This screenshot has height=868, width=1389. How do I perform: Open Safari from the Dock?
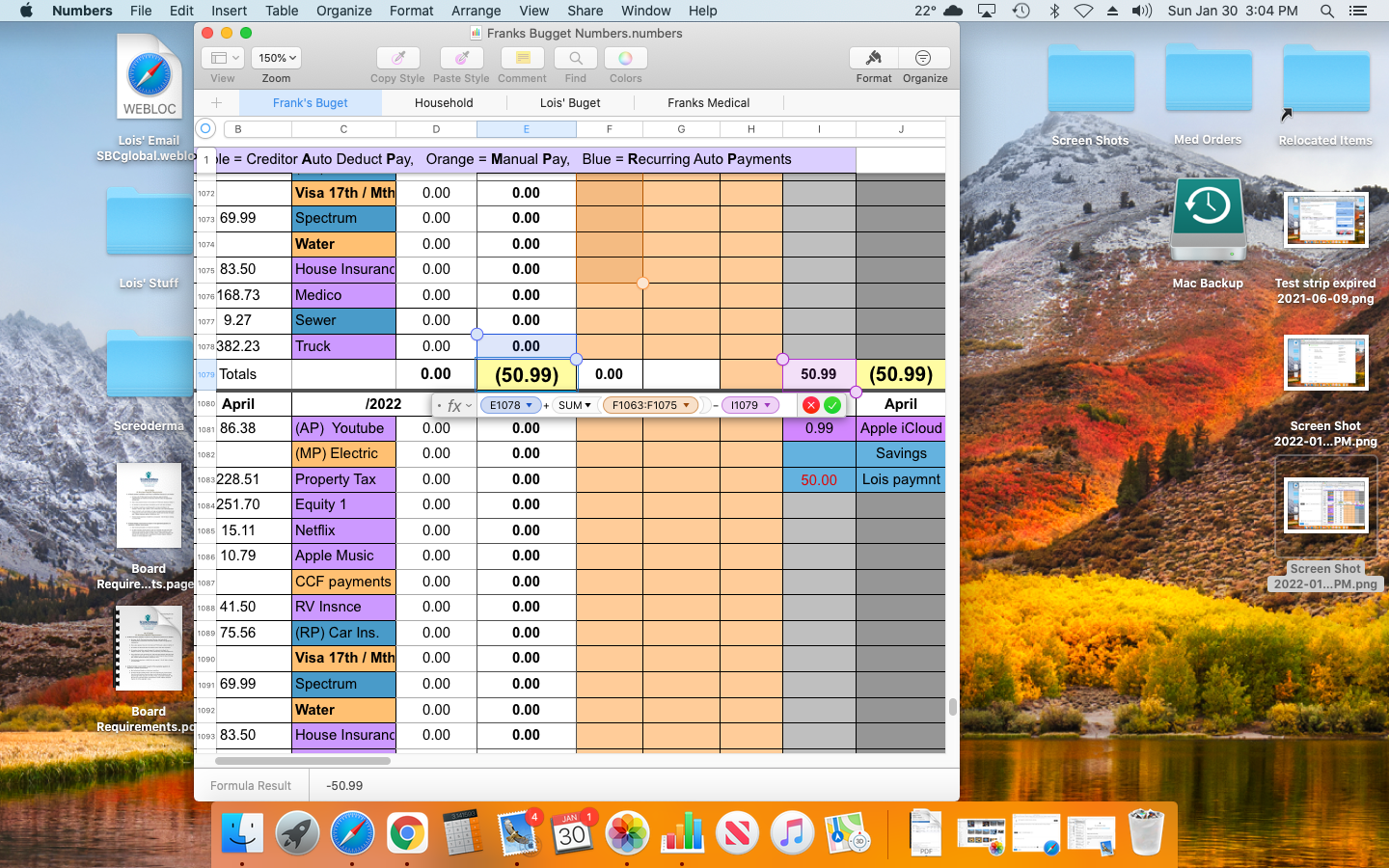tap(352, 832)
